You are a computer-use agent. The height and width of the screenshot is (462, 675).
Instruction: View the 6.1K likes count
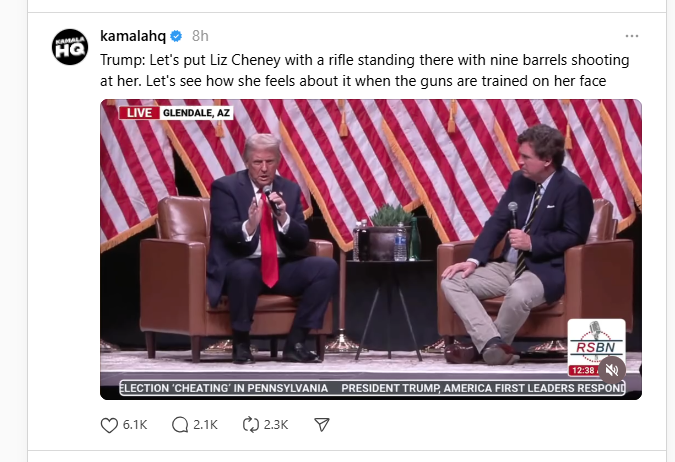135,425
